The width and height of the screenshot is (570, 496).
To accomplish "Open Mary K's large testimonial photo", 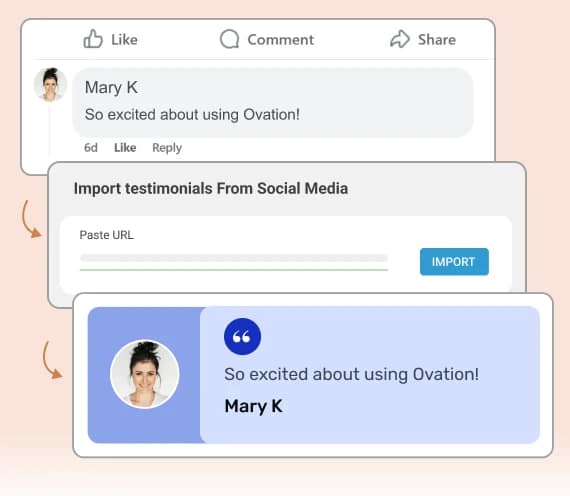I will pos(145,374).
